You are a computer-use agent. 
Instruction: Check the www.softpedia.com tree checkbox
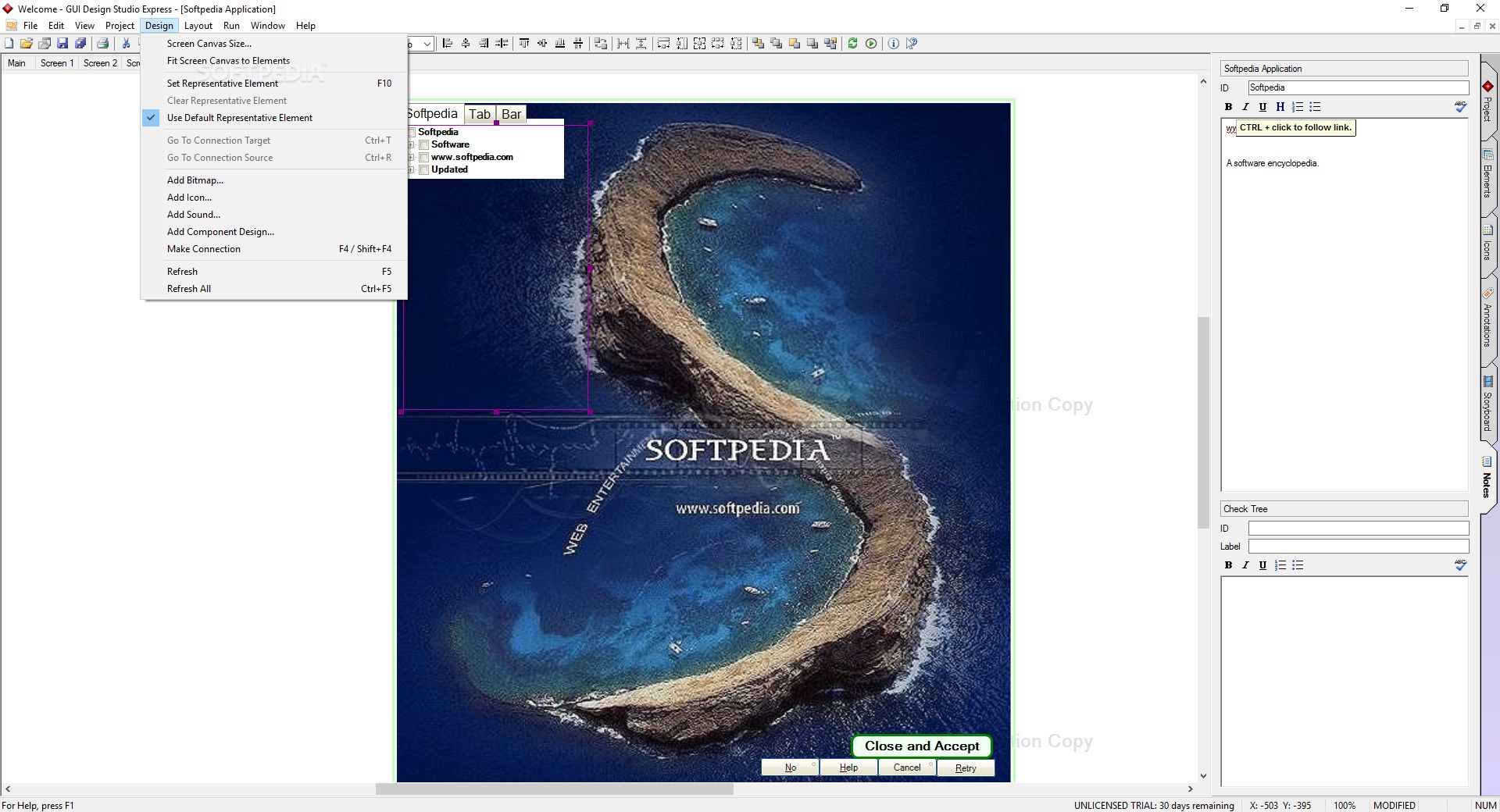click(424, 157)
